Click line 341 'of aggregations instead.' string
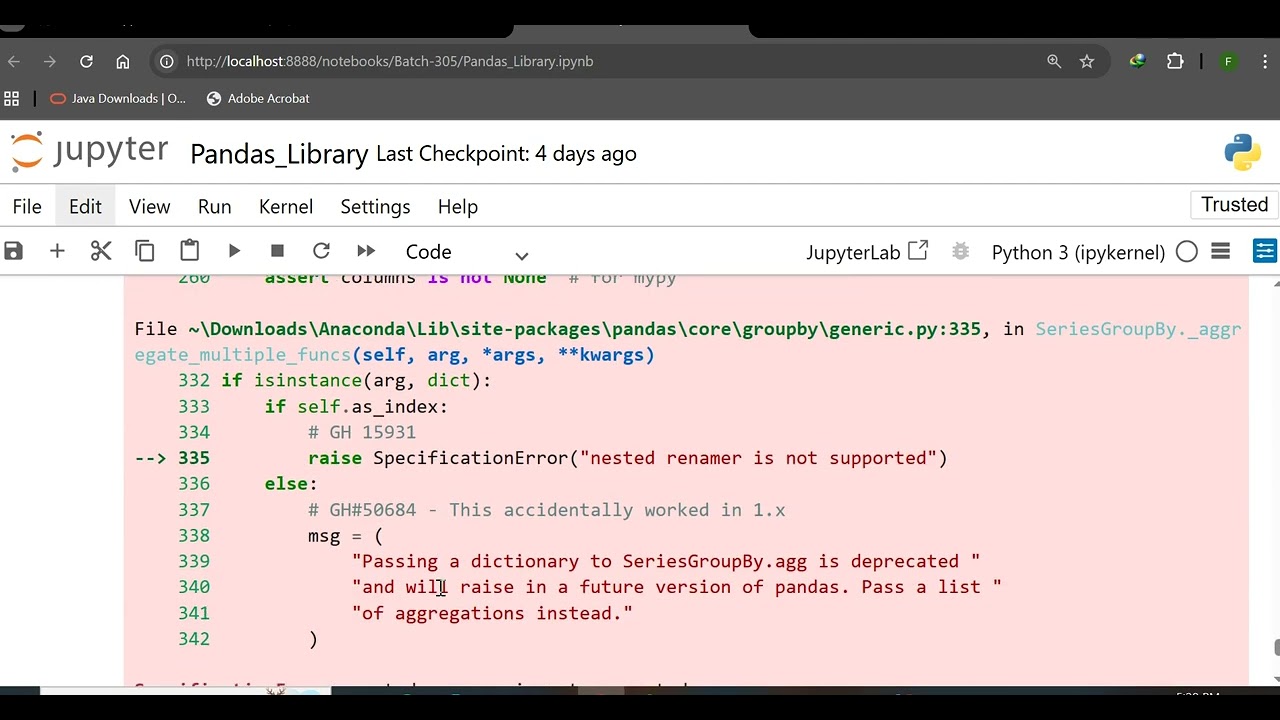Screen dimensions: 1280x720 pos(492,613)
